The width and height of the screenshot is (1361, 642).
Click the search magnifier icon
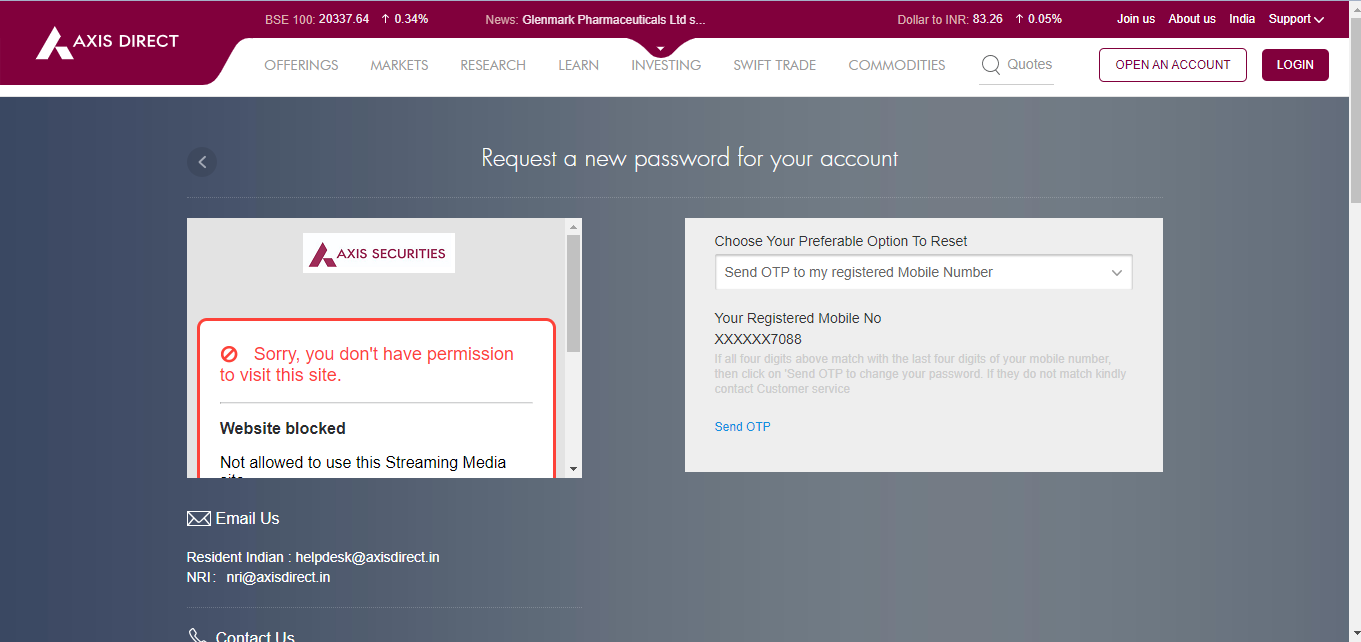[x=990, y=65]
